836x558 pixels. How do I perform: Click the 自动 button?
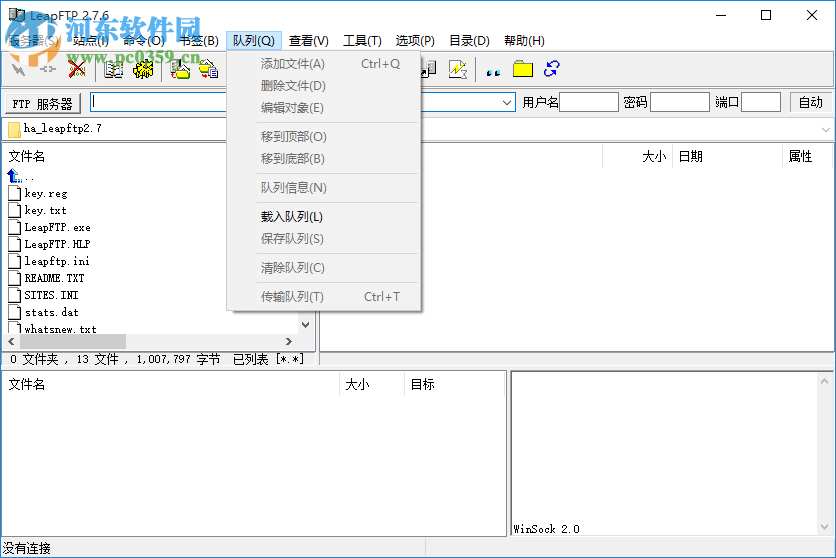pos(810,102)
